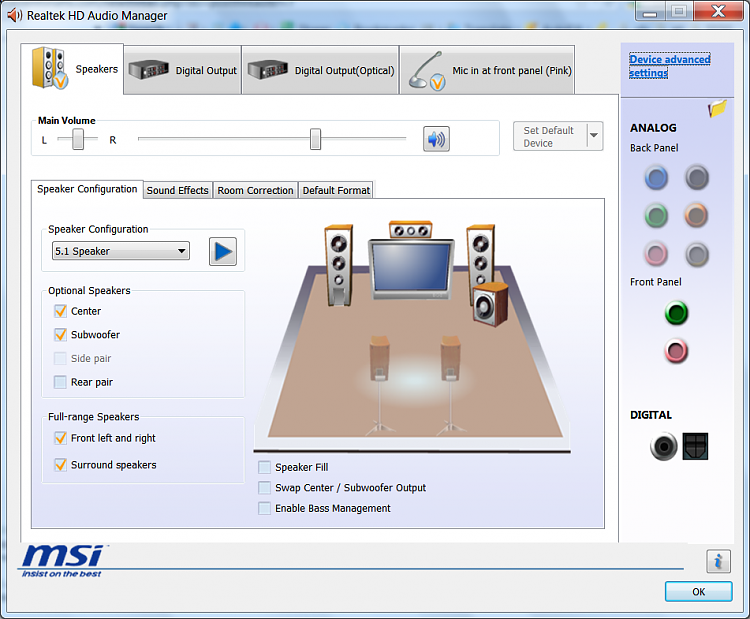Toggle Front left and right full-range

tap(60, 438)
